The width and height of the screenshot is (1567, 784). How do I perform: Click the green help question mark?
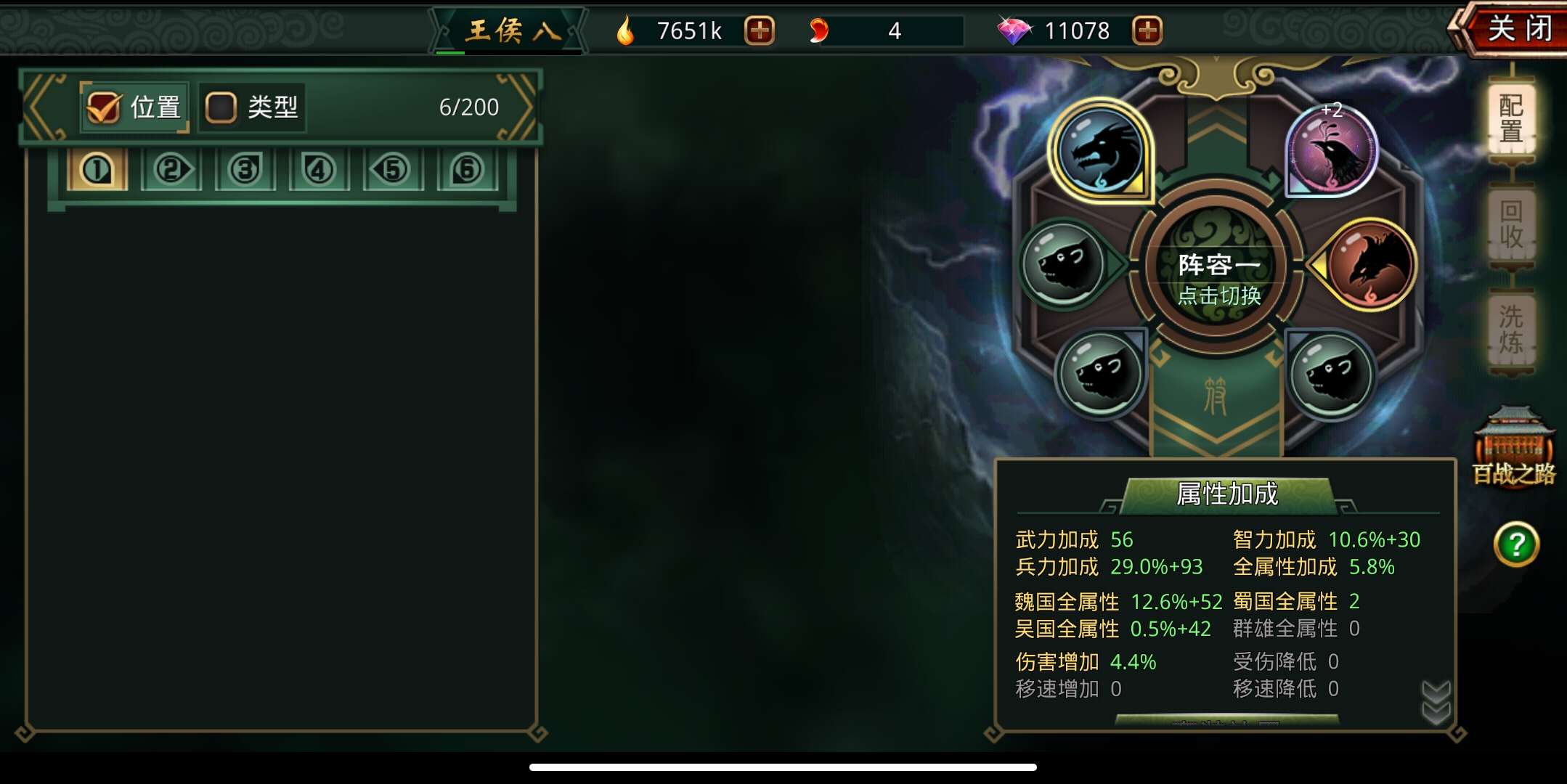(1516, 544)
